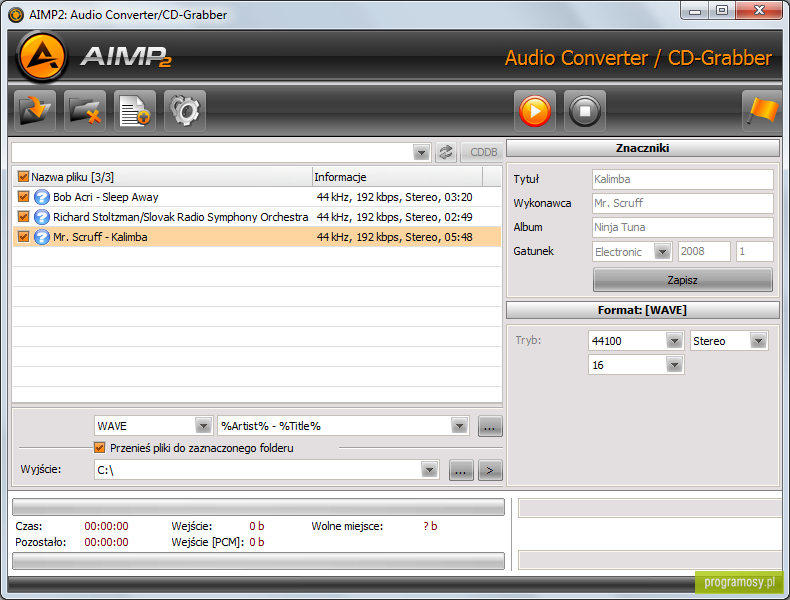Click info text ending 02:49
This screenshot has width=790, height=600.
[394, 217]
